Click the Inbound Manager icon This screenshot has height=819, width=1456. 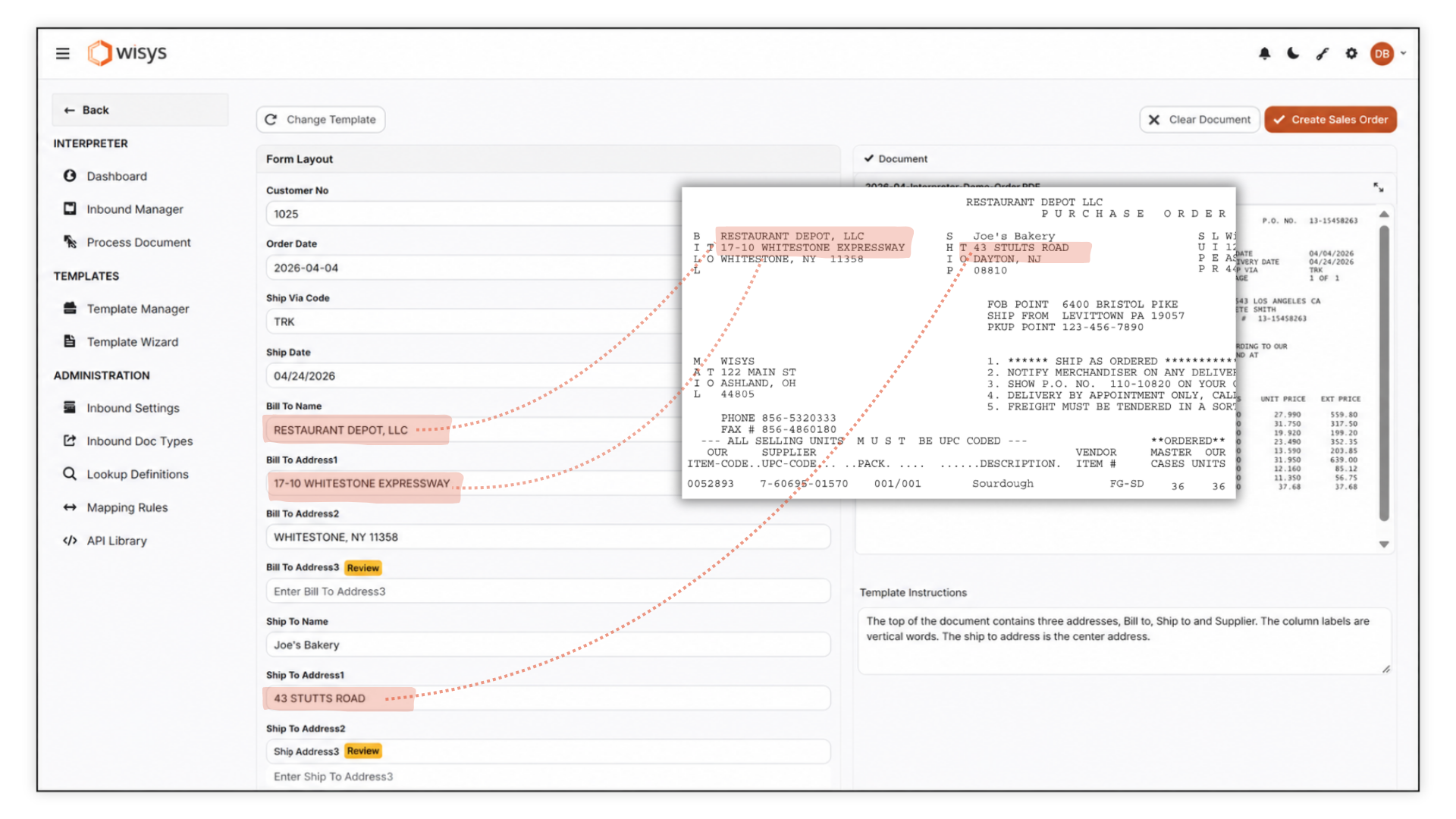pos(70,209)
